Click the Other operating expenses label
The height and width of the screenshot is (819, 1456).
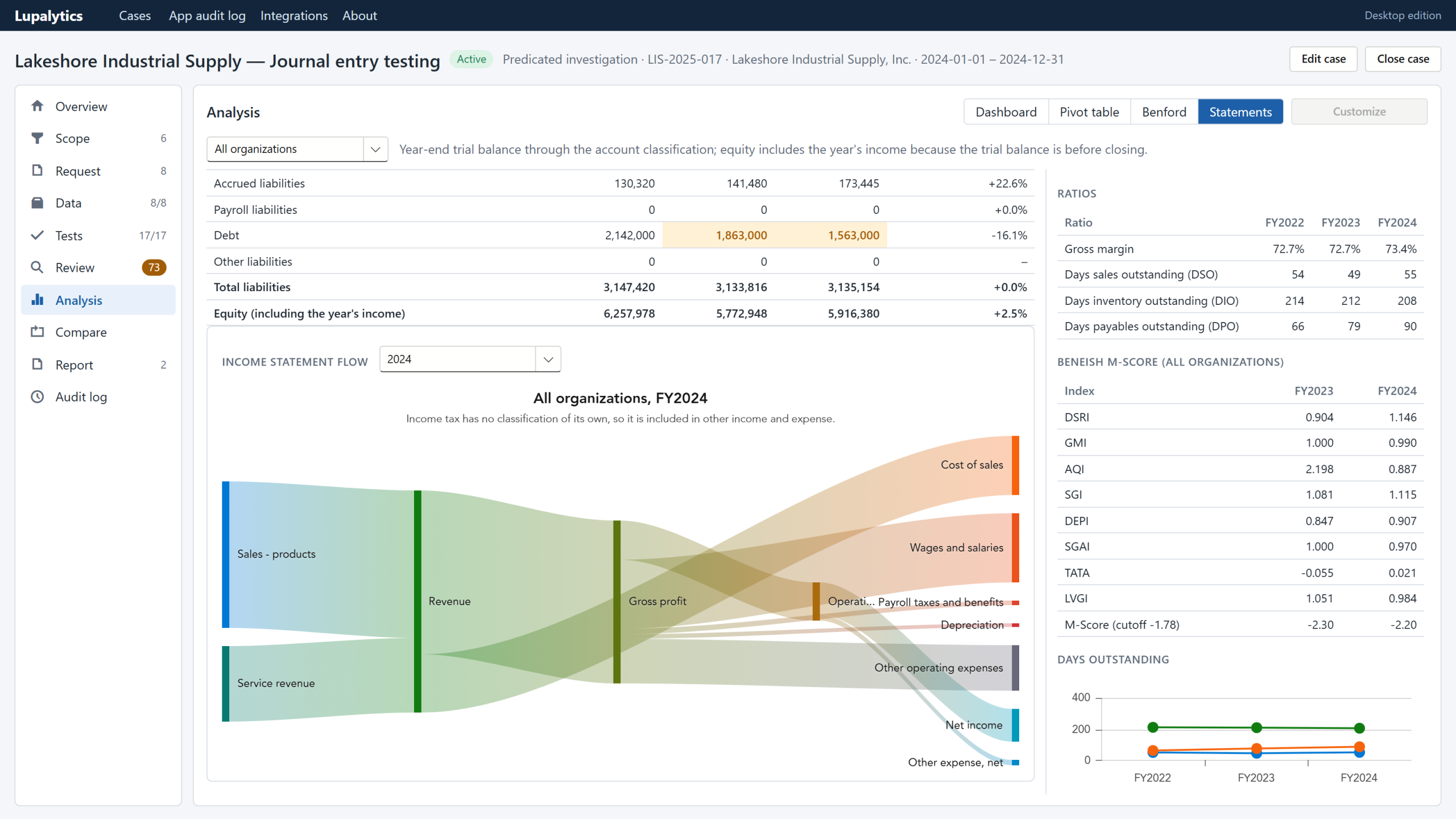(938, 668)
